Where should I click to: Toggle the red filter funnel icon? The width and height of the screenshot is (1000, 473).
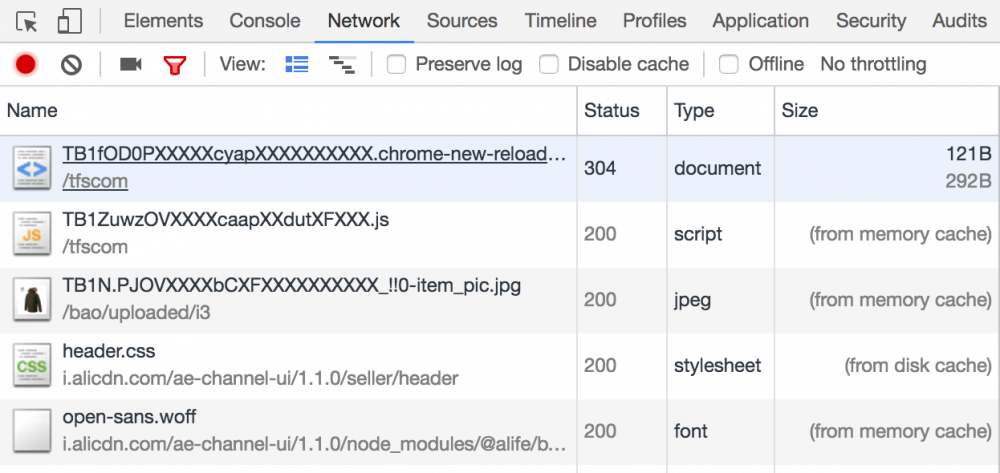coord(174,65)
